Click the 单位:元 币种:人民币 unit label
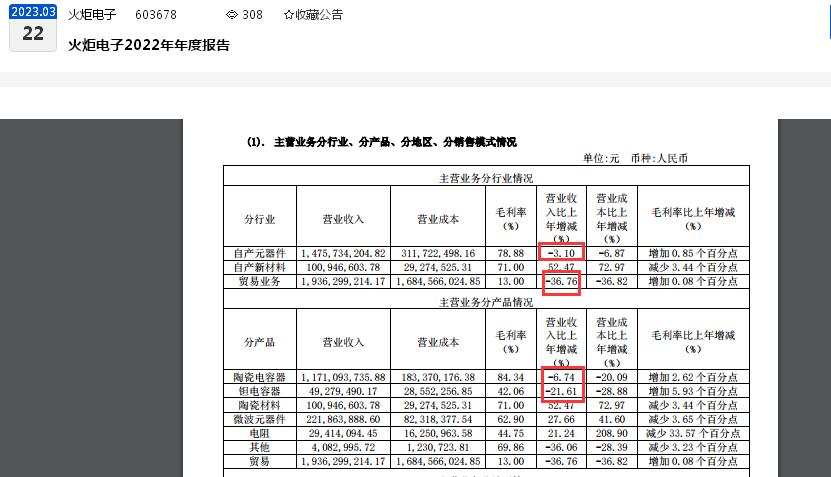831x477 pixels. tap(635, 158)
